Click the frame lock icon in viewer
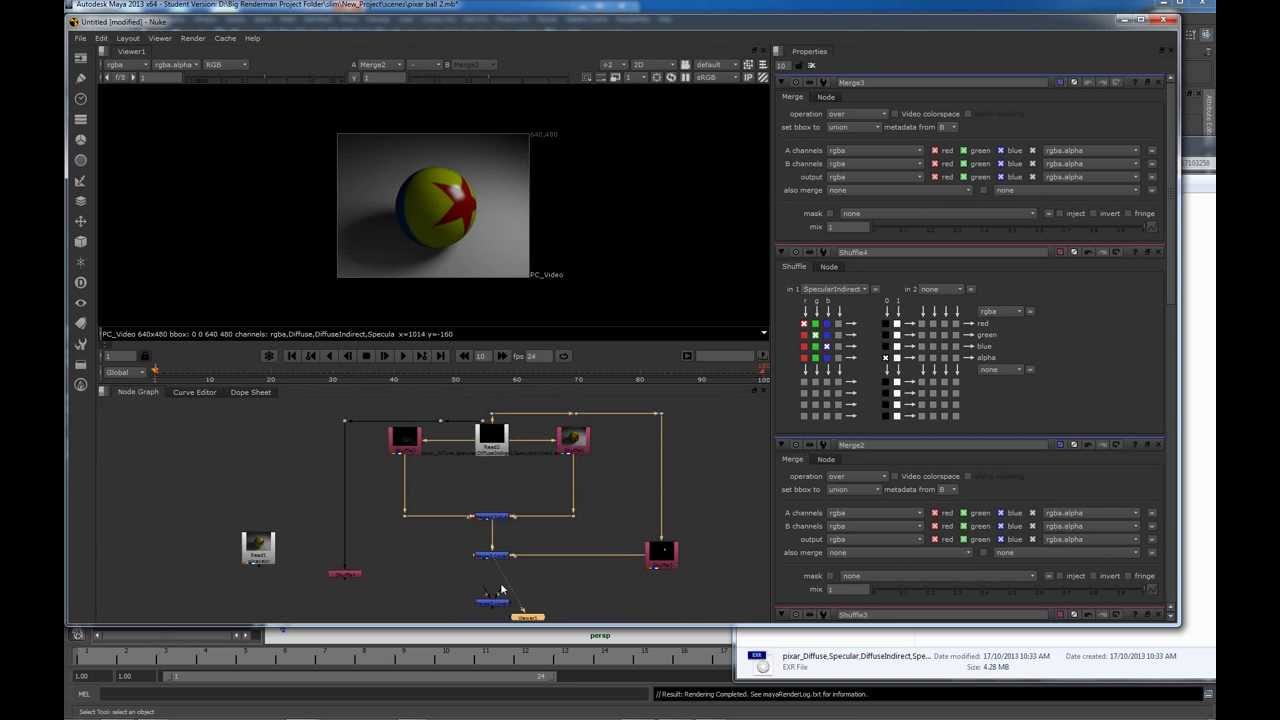 coord(144,356)
